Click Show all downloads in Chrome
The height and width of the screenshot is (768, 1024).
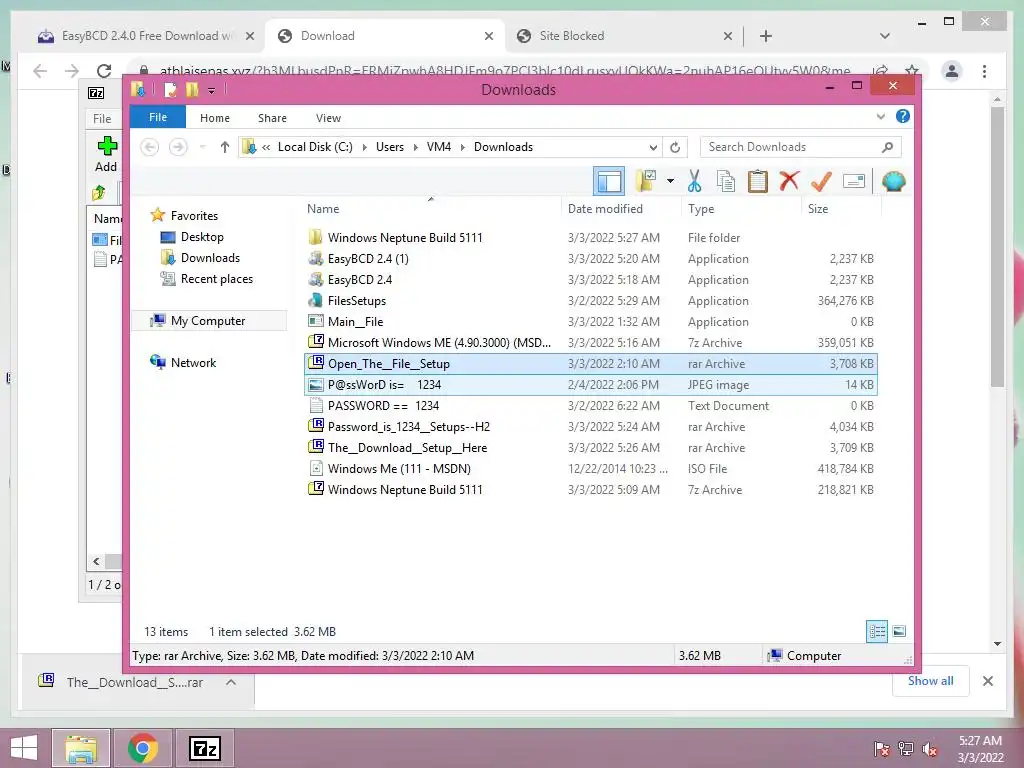pyautogui.click(x=931, y=681)
